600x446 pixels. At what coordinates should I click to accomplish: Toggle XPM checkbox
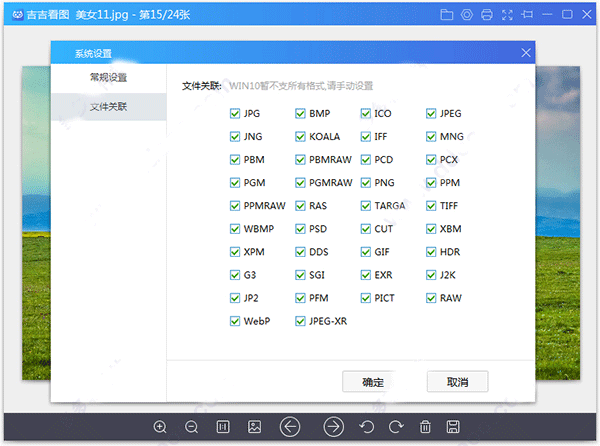(x=235, y=252)
